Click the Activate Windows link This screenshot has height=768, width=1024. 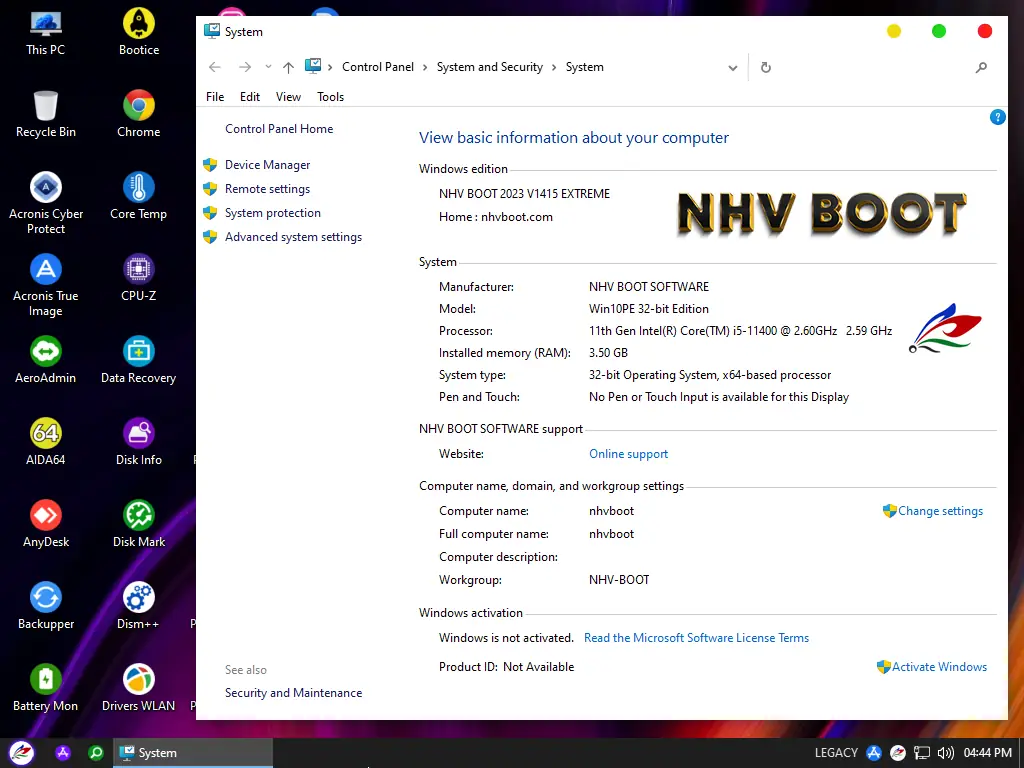coord(939,667)
